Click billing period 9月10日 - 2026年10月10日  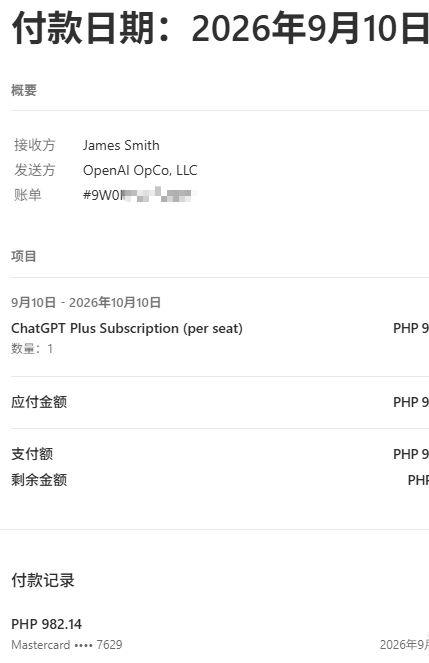point(86,302)
